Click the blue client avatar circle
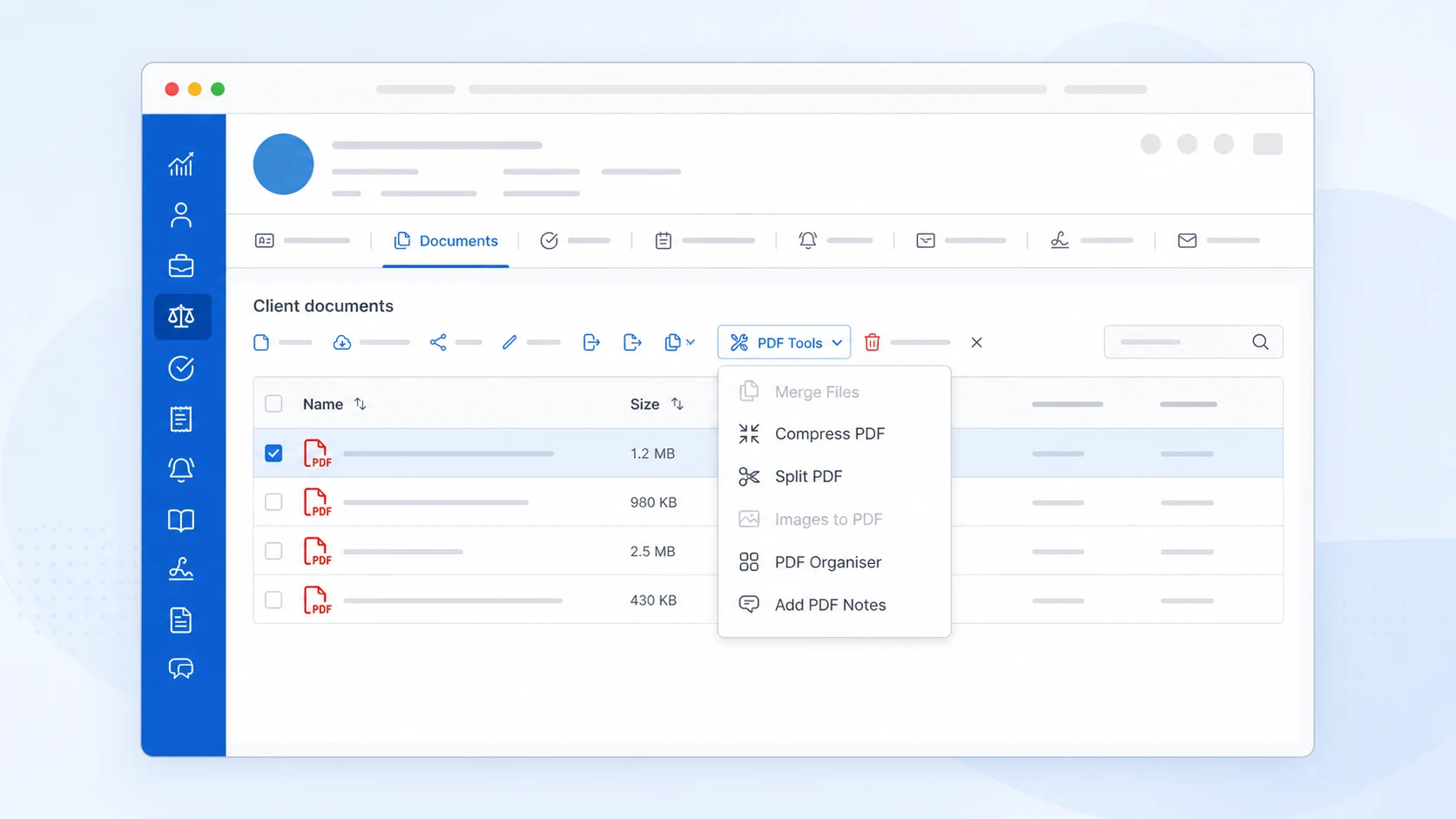 (x=283, y=164)
